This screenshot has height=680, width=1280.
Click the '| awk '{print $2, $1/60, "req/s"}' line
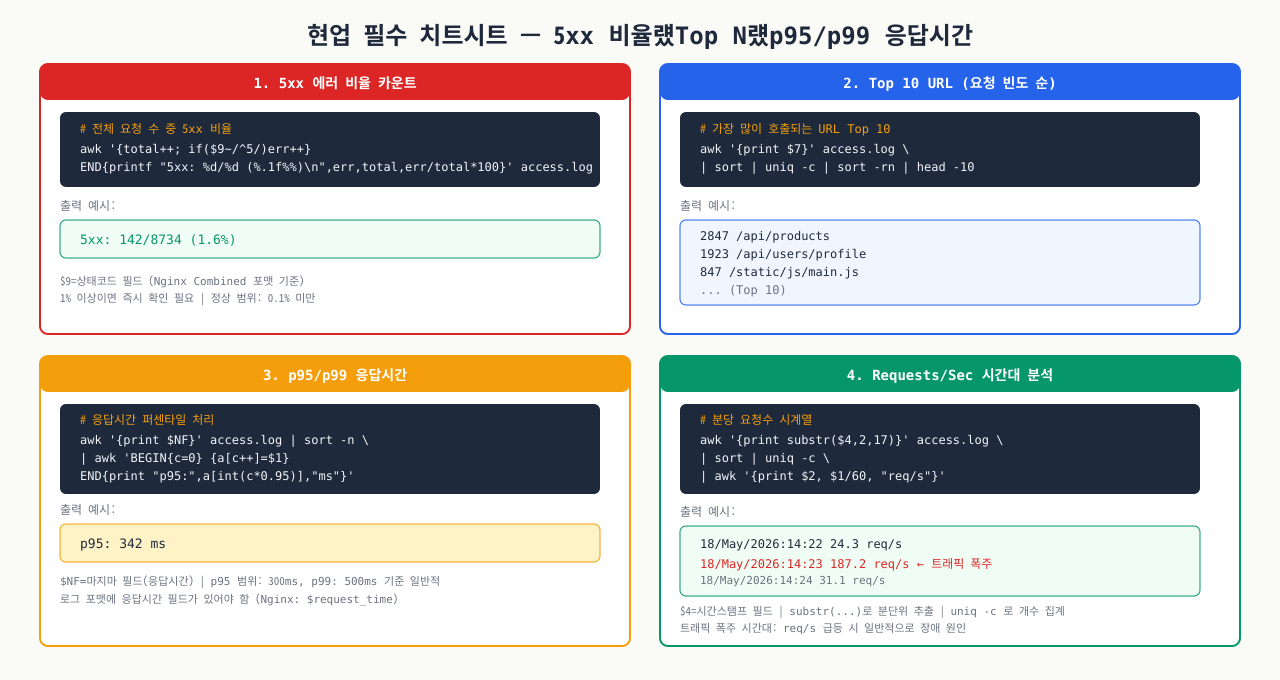click(x=823, y=476)
